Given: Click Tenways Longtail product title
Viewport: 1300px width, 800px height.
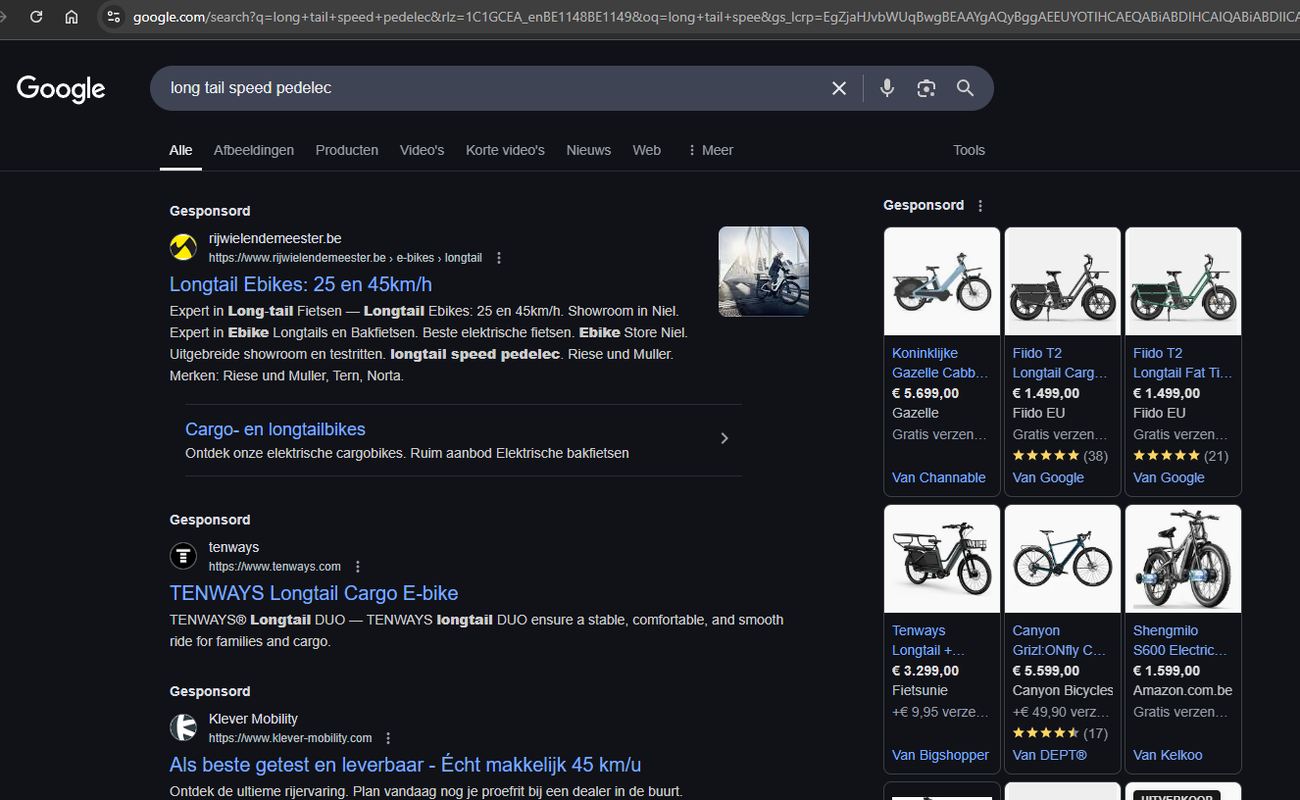Looking at the screenshot, I should (929, 640).
